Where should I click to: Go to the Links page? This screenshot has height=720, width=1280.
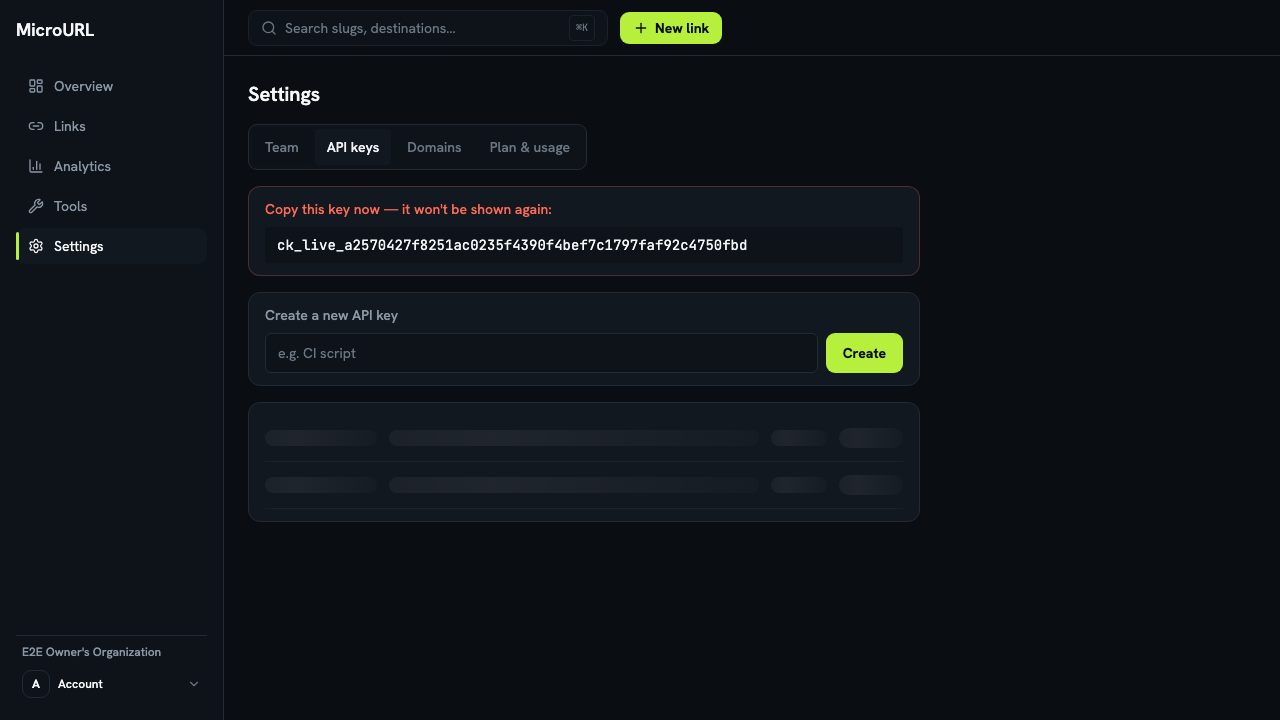click(x=112, y=126)
